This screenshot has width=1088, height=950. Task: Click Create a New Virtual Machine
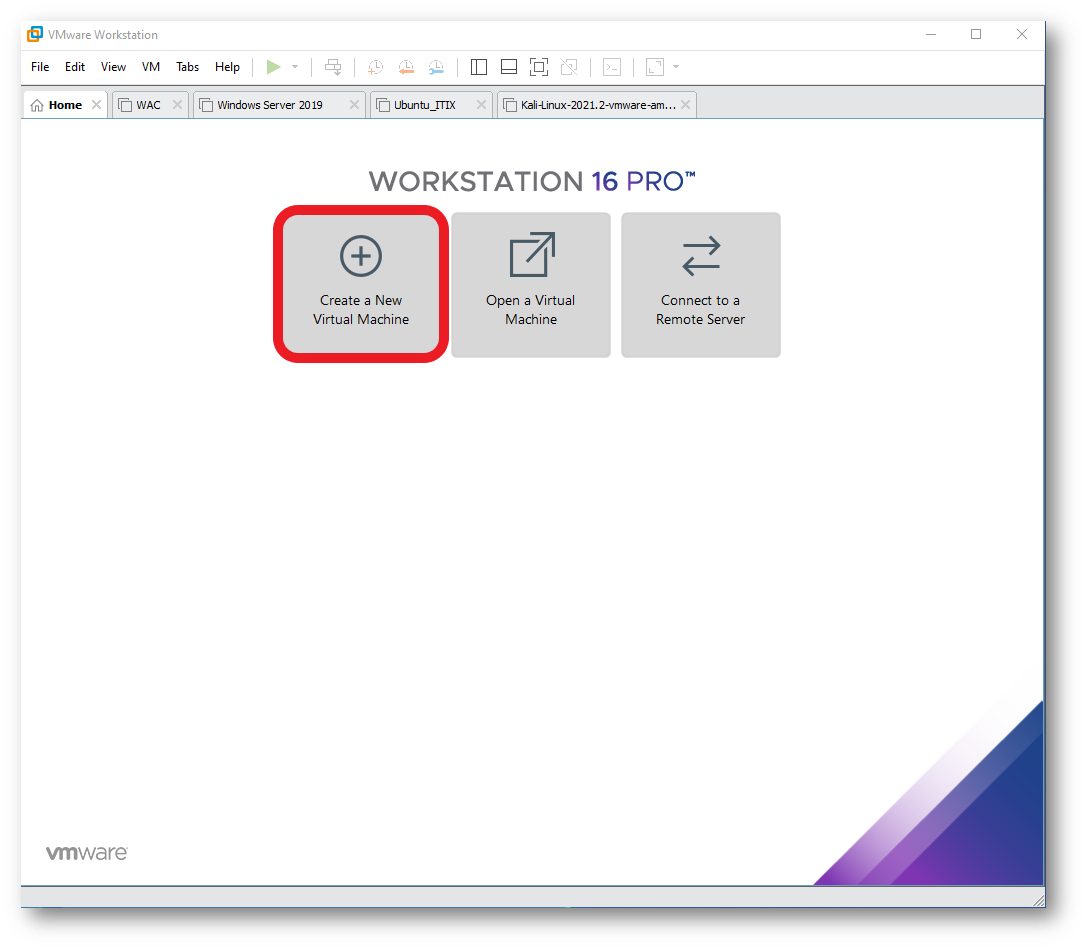(x=361, y=285)
